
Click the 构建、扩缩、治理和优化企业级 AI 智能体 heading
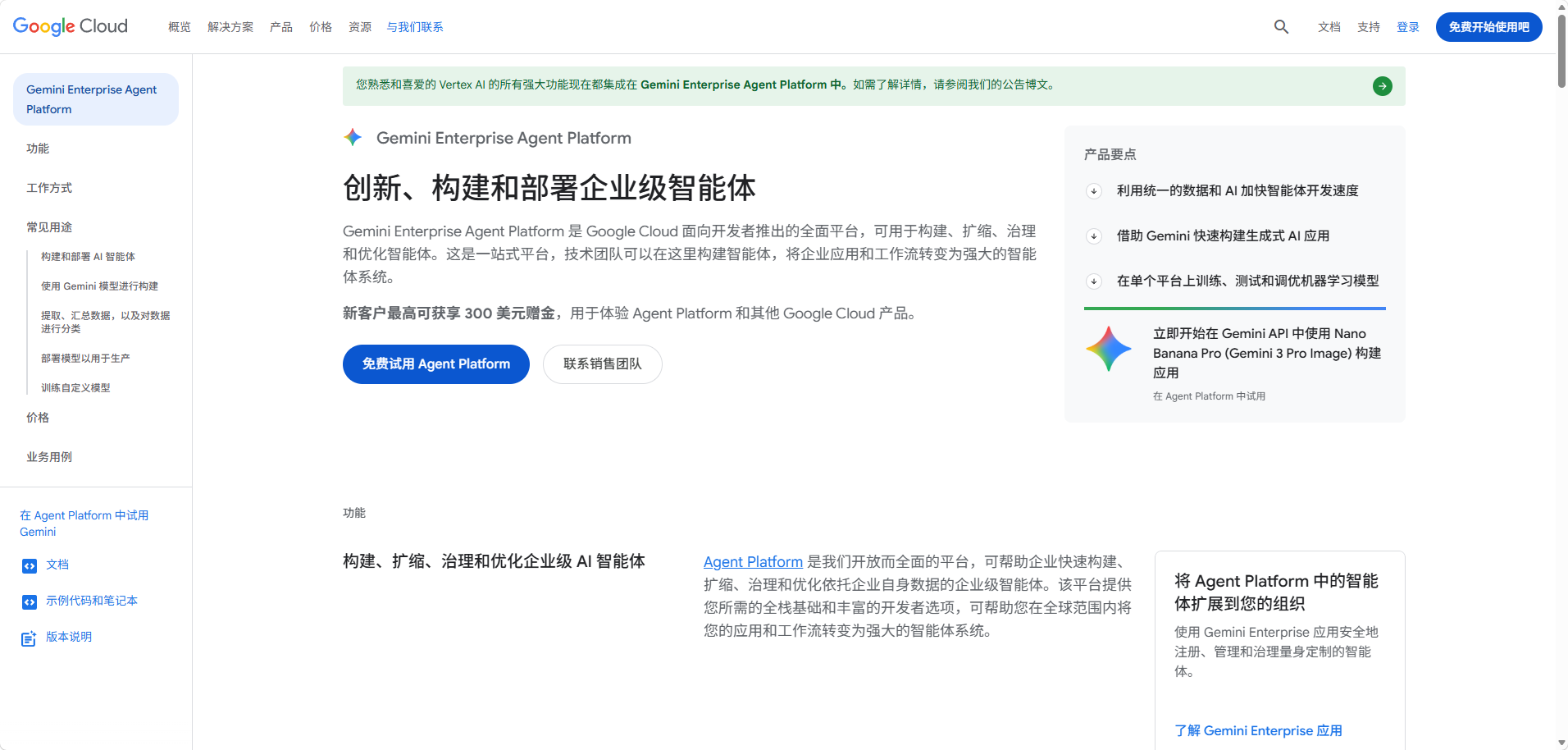click(494, 561)
